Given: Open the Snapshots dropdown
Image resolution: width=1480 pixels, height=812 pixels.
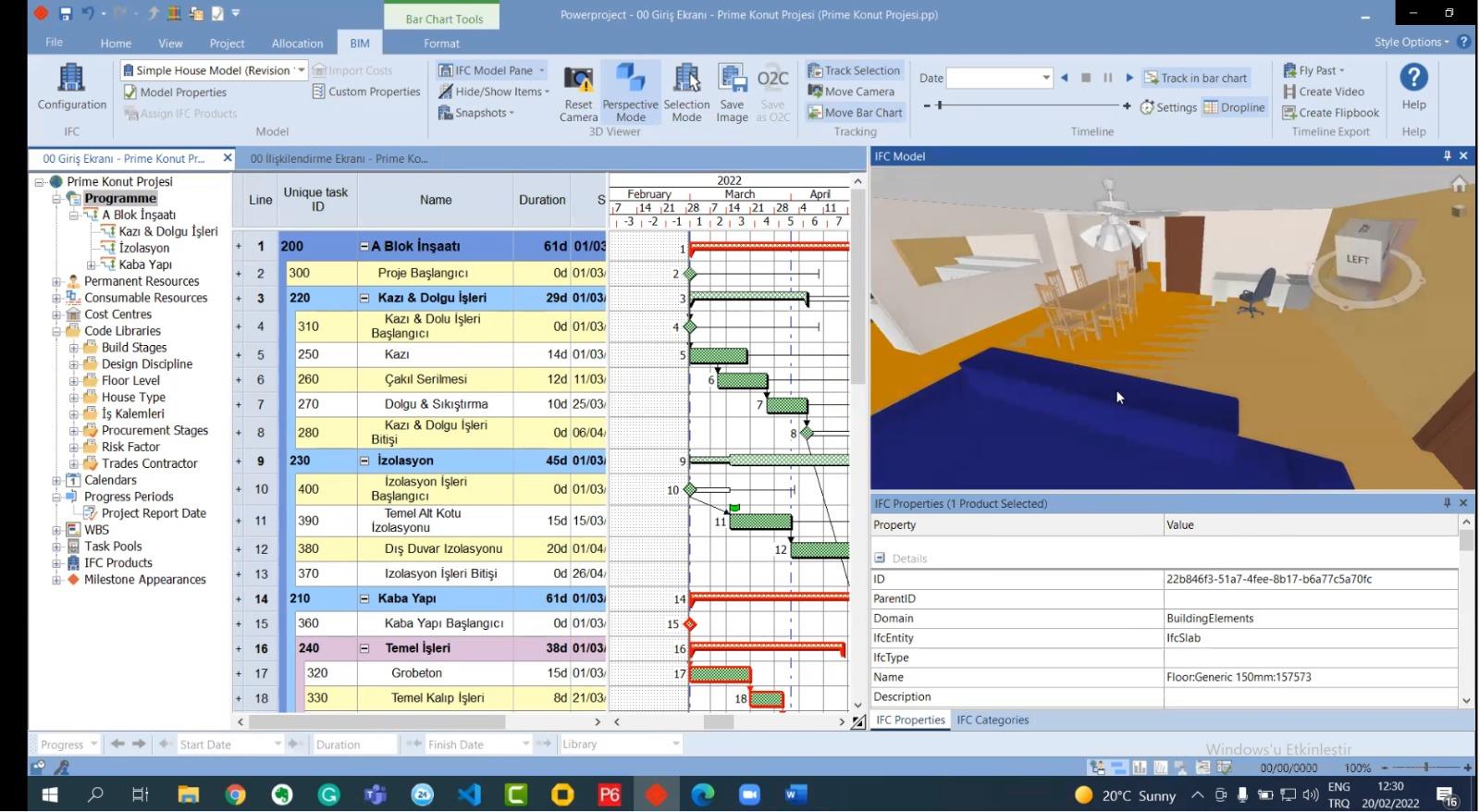Looking at the screenshot, I should pos(512,113).
